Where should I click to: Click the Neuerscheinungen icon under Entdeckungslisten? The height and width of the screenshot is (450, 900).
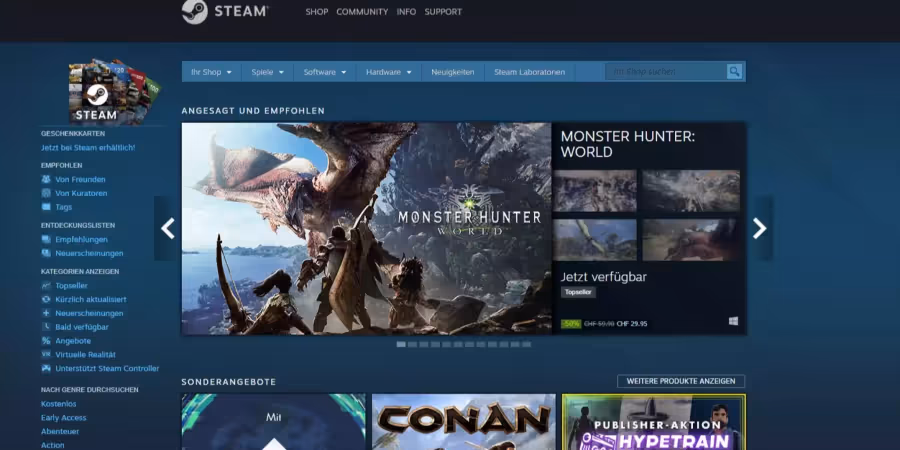46,253
